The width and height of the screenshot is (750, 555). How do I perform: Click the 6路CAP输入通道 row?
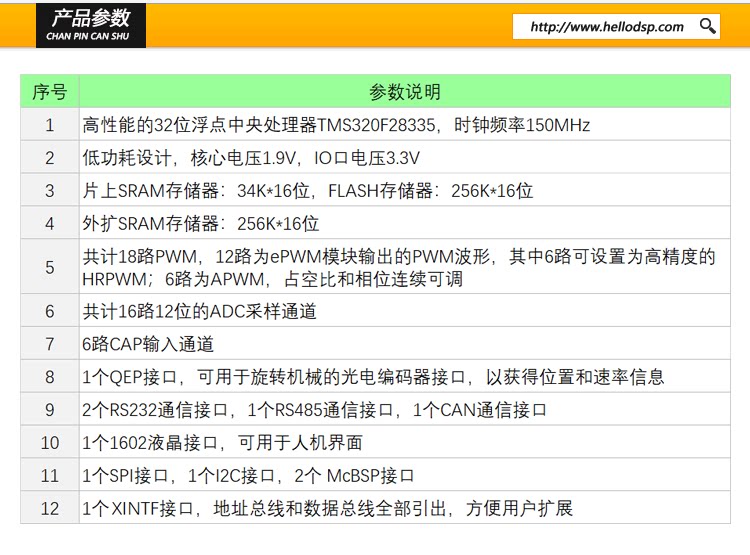[x=405, y=344]
